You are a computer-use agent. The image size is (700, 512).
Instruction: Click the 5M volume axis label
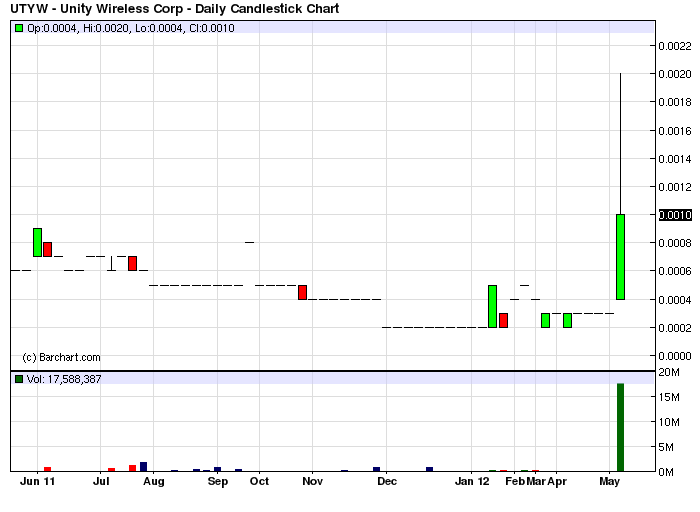point(666,447)
